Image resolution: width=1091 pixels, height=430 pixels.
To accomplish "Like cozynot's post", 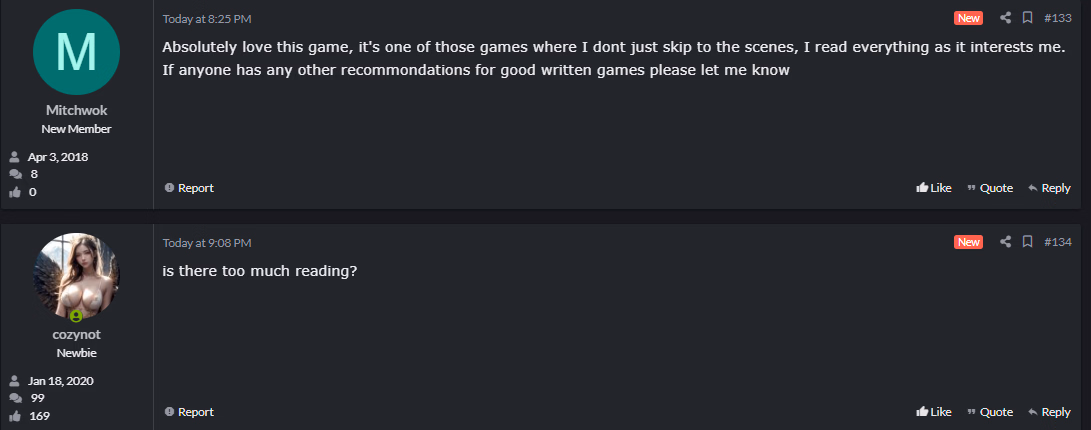I will coord(934,412).
